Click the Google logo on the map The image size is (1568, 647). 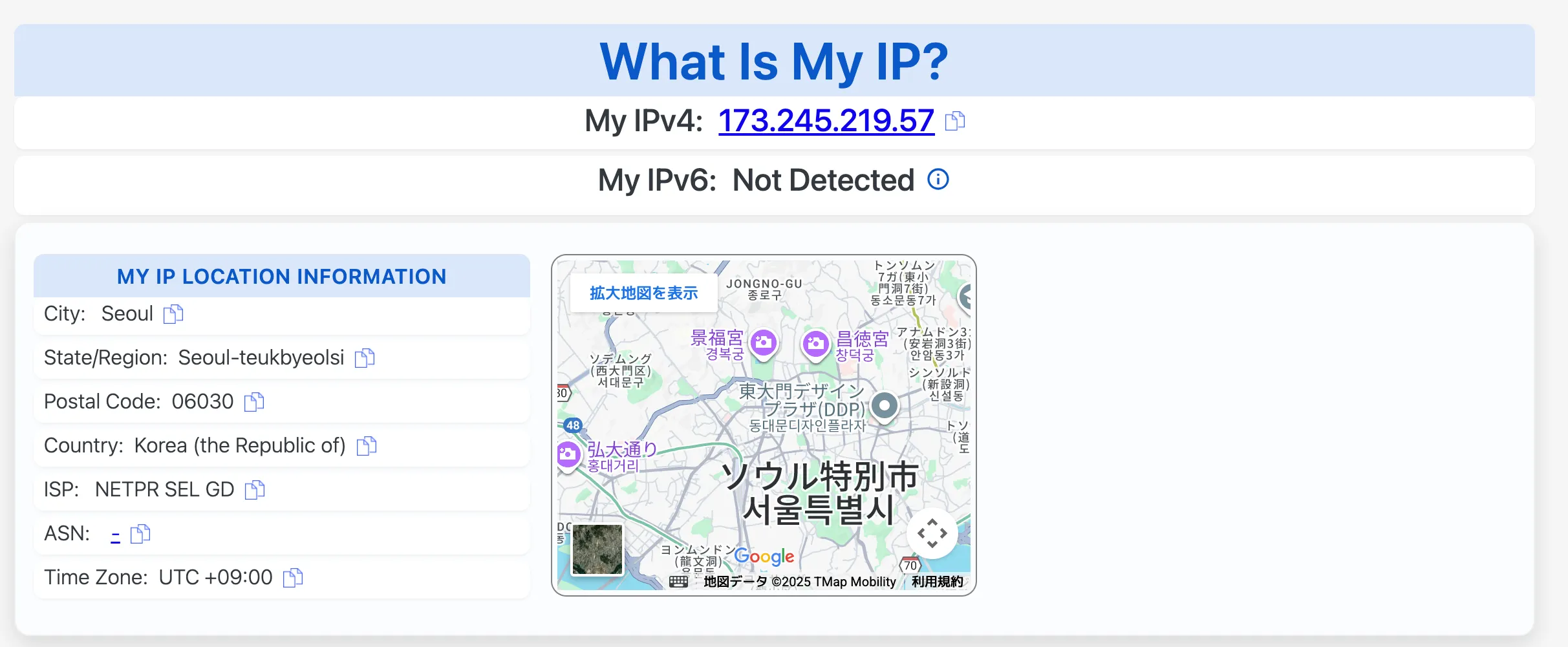tap(764, 557)
